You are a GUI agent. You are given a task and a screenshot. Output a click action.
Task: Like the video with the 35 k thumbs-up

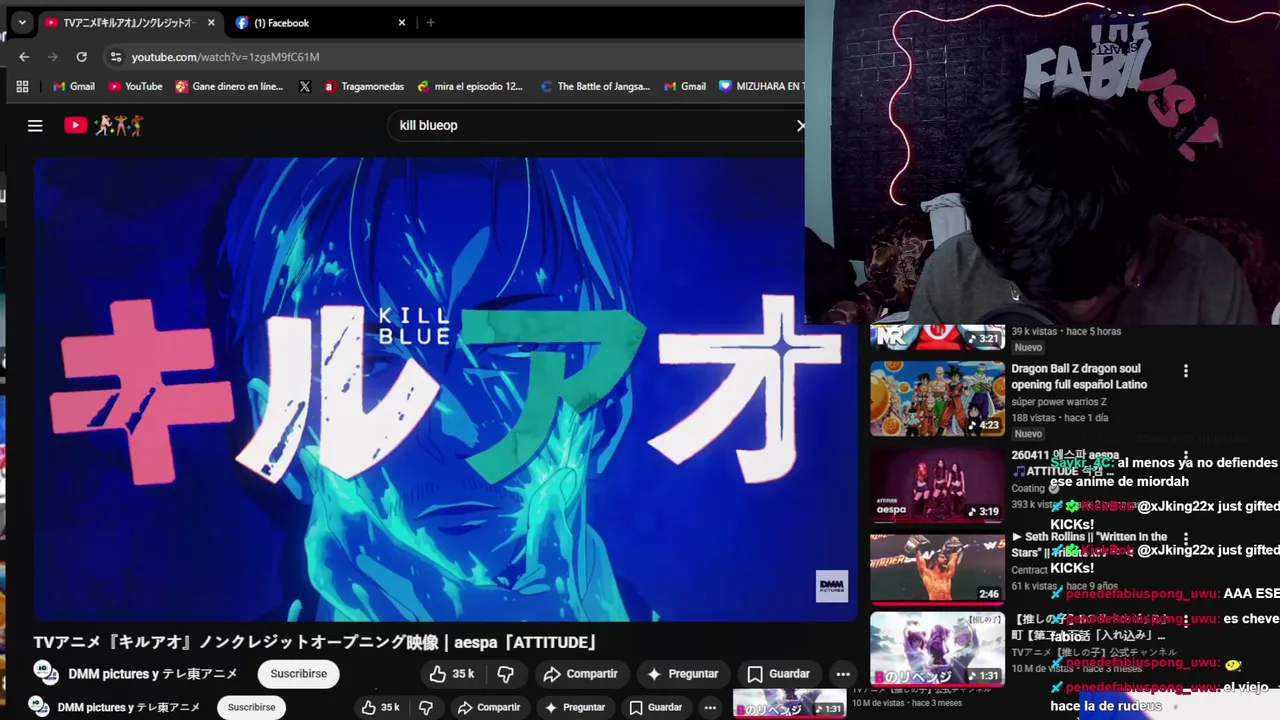pyautogui.click(x=451, y=674)
